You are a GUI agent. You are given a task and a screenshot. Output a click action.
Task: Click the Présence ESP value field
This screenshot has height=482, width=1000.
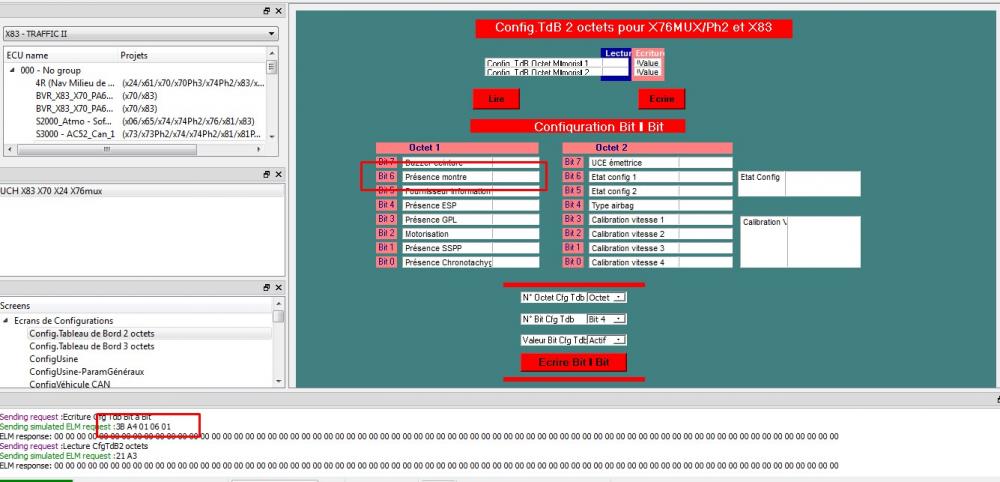(x=515, y=205)
